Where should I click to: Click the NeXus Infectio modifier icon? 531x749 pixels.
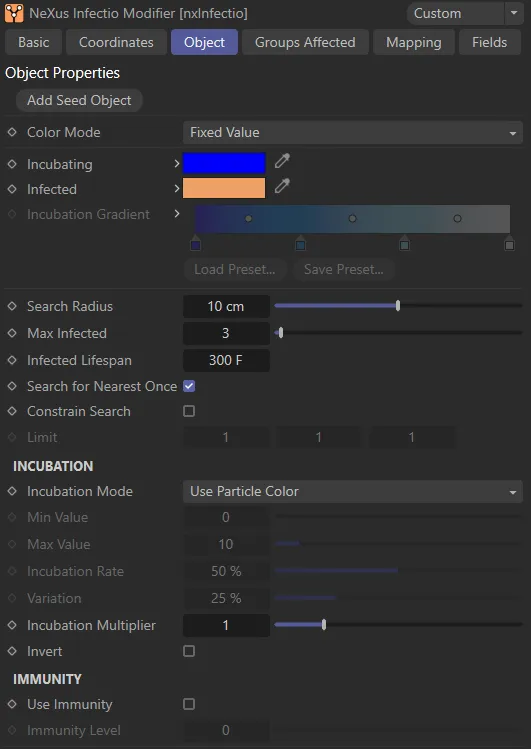(x=14, y=13)
